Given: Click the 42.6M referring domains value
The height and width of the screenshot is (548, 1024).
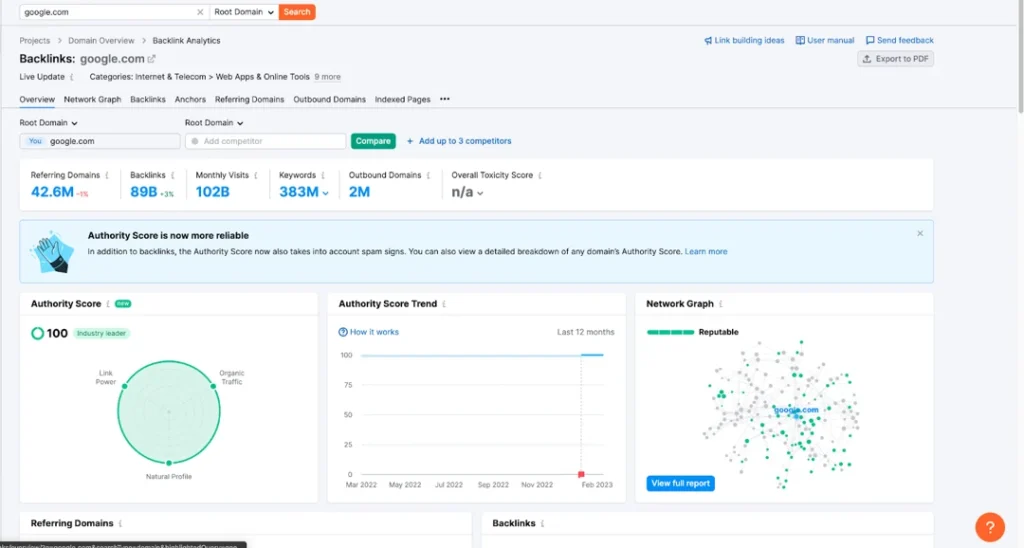Looking at the screenshot, I should [52, 192].
